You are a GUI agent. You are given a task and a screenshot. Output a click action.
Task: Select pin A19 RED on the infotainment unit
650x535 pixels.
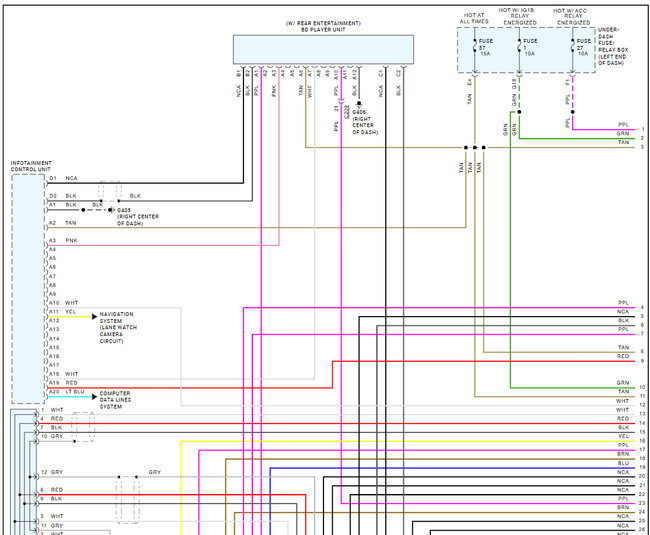[x=63, y=383]
